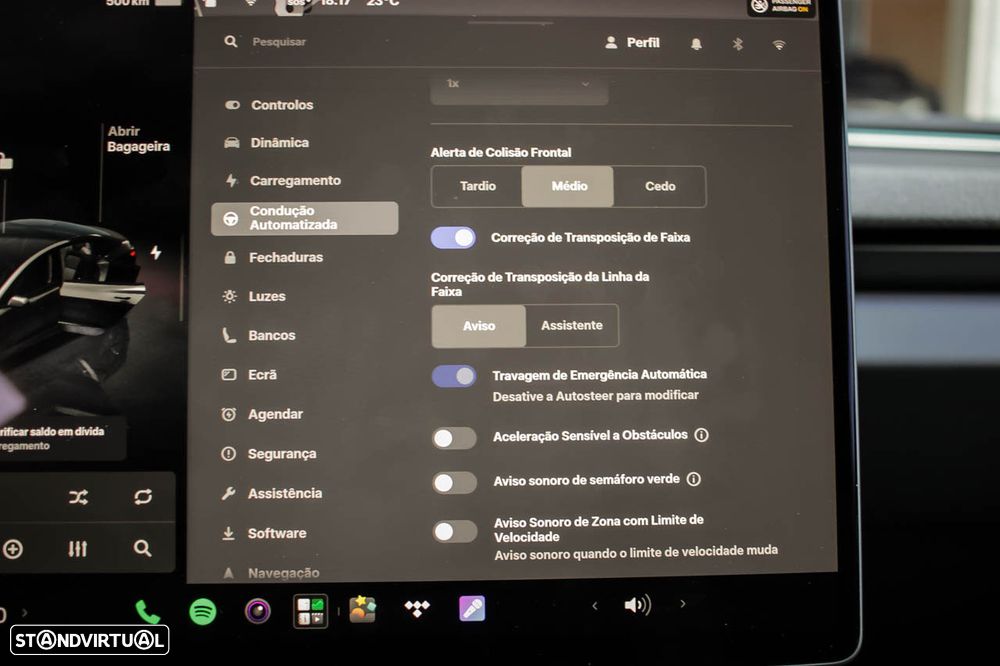Set collision alert to Cedo
1000x666 pixels.
coord(659,186)
